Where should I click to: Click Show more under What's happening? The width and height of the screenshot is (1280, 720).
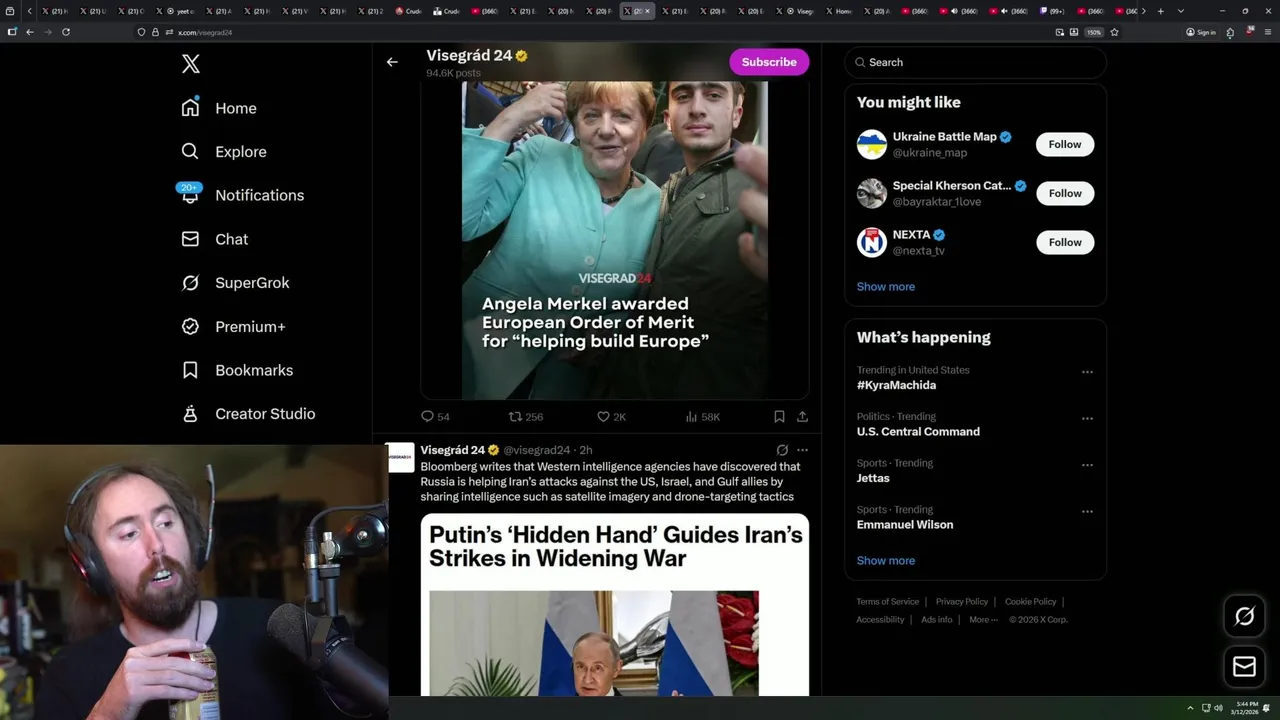[x=886, y=561]
